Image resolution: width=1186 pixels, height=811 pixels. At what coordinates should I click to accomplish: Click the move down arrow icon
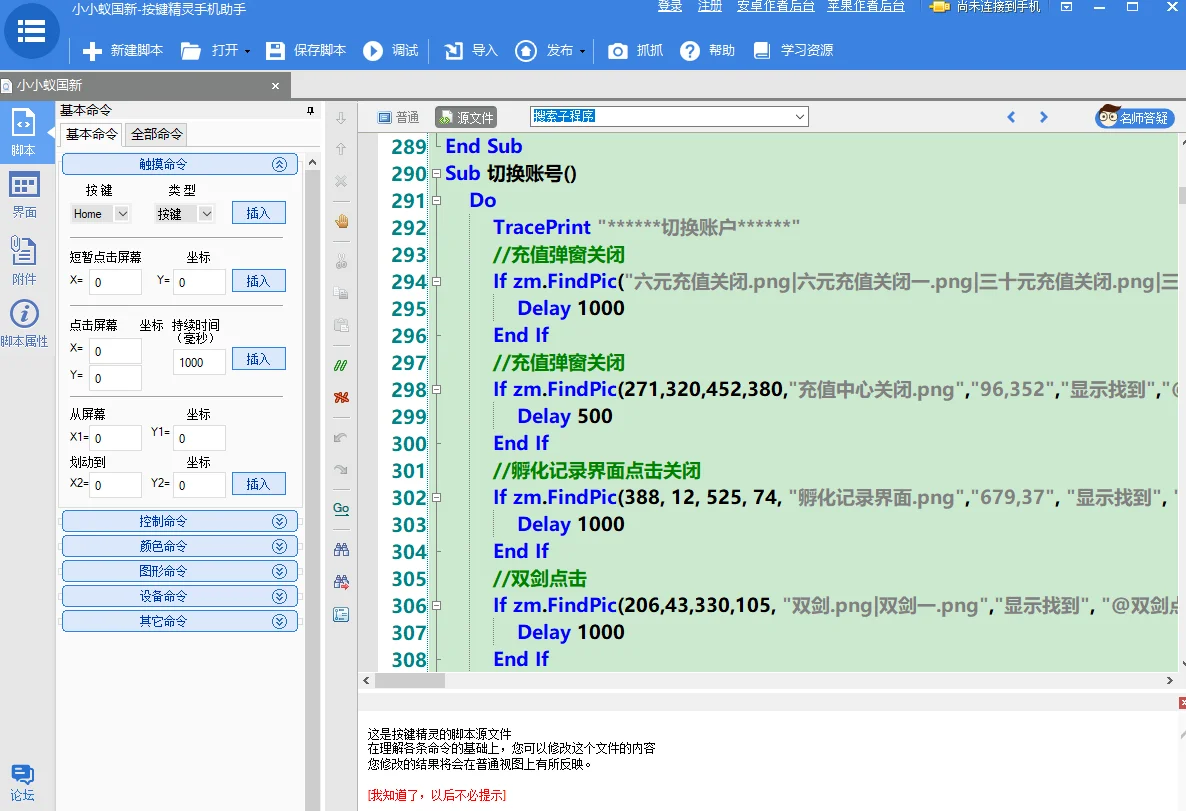click(x=341, y=118)
